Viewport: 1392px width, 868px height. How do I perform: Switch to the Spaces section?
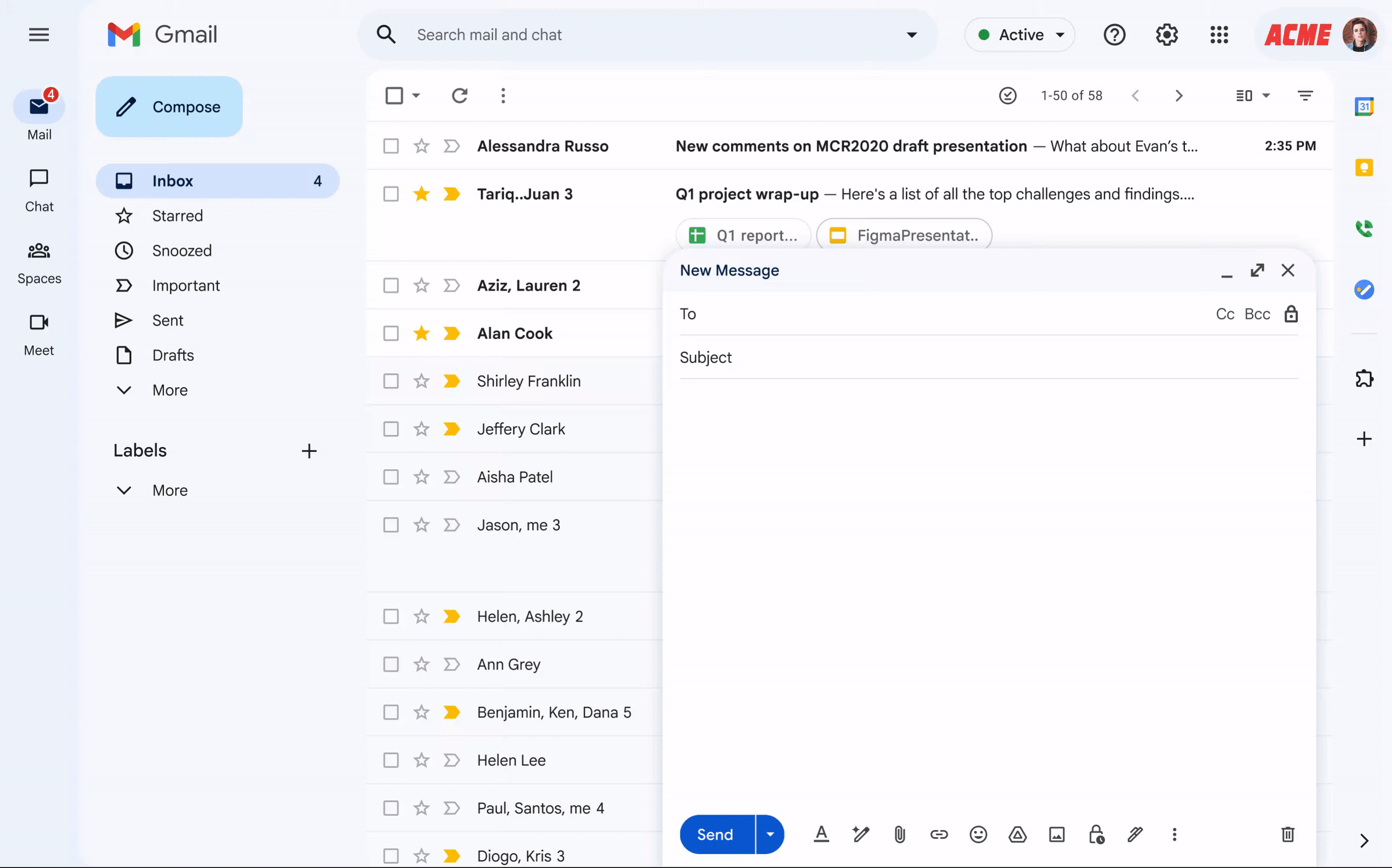pyautogui.click(x=38, y=259)
